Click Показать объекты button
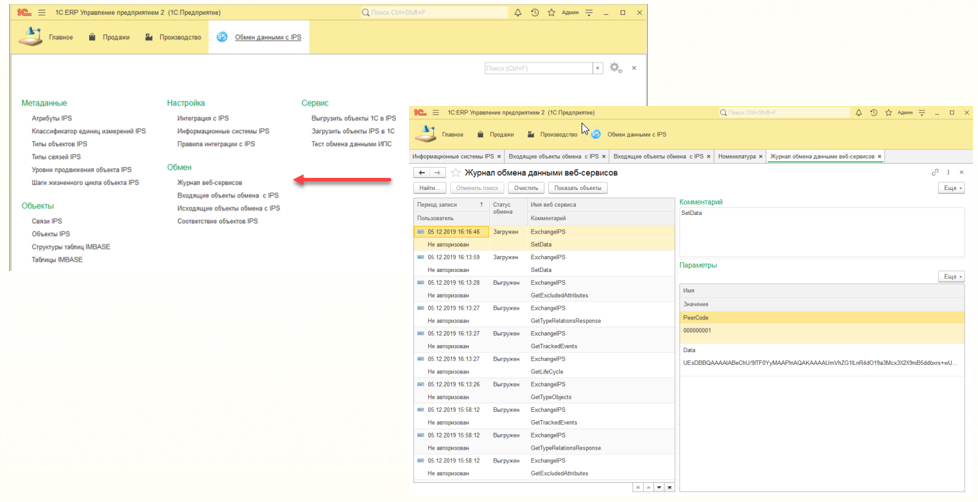The image size is (978, 502). [577, 188]
